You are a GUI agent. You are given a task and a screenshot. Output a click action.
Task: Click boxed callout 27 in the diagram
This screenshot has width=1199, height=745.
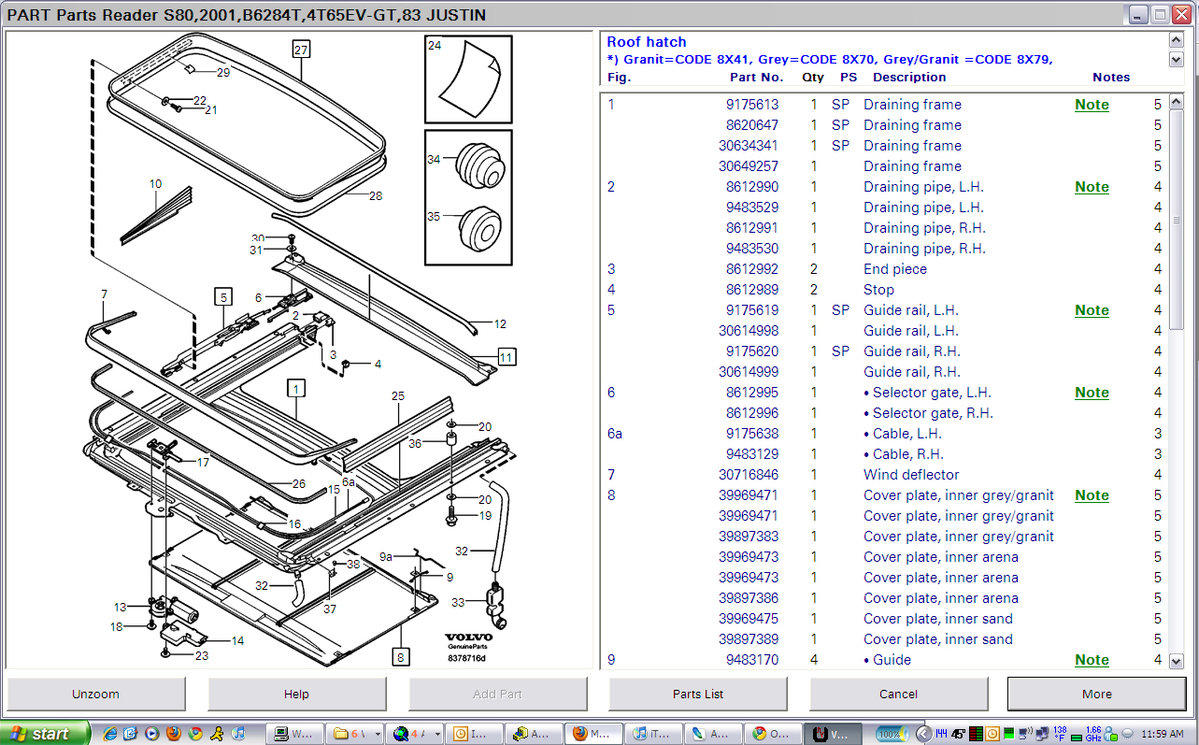(301, 48)
